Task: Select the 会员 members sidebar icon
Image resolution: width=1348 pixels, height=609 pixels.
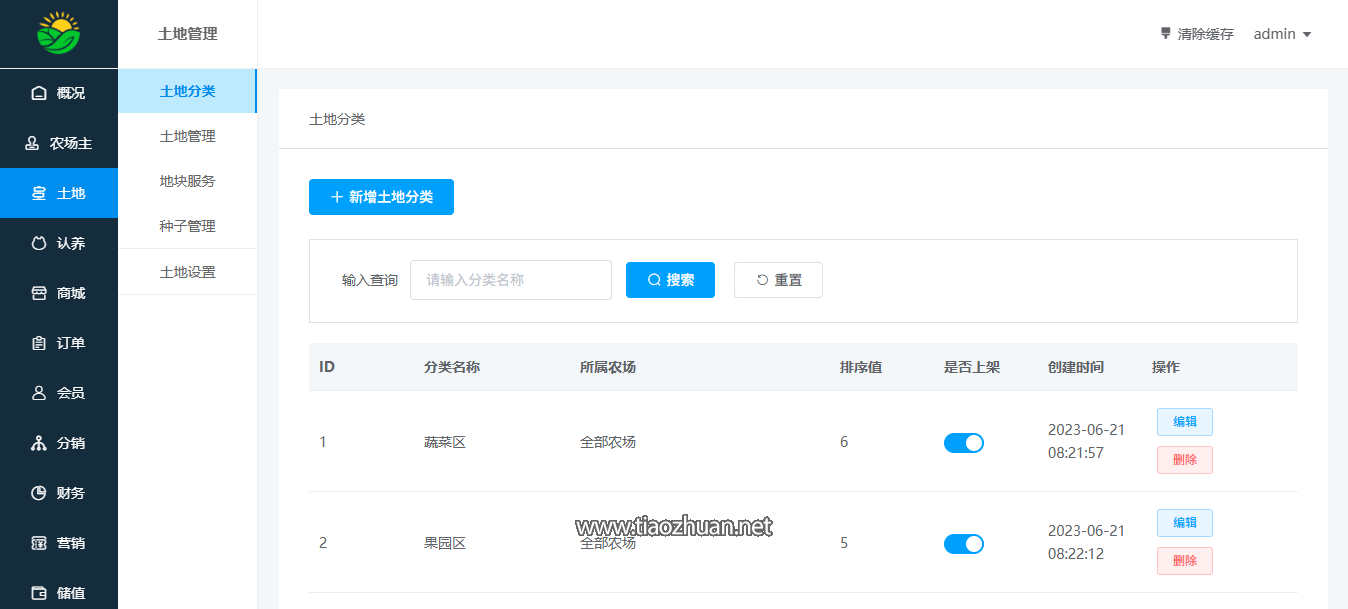Action: [x=39, y=393]
